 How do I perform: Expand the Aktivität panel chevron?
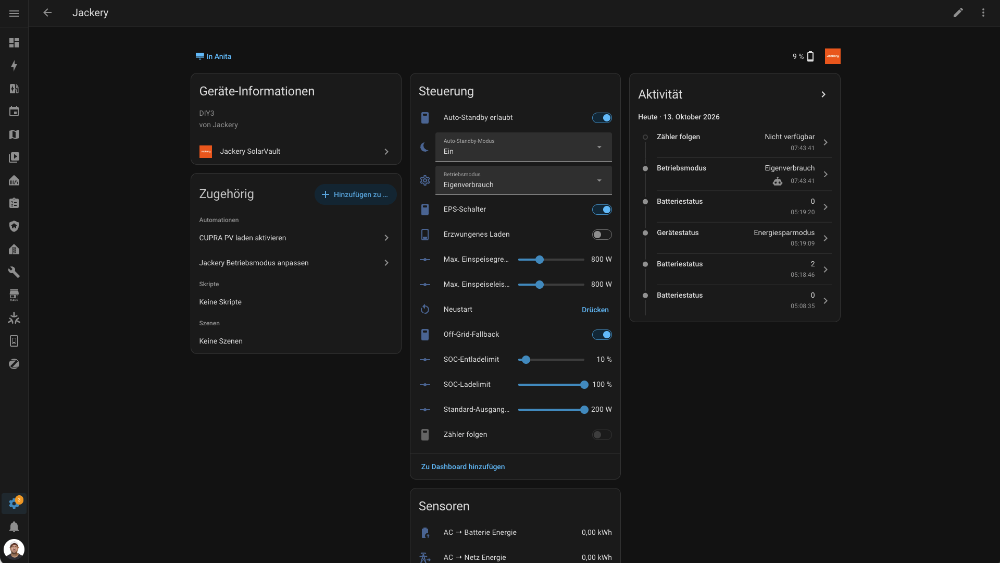click(x=823, y=94)
